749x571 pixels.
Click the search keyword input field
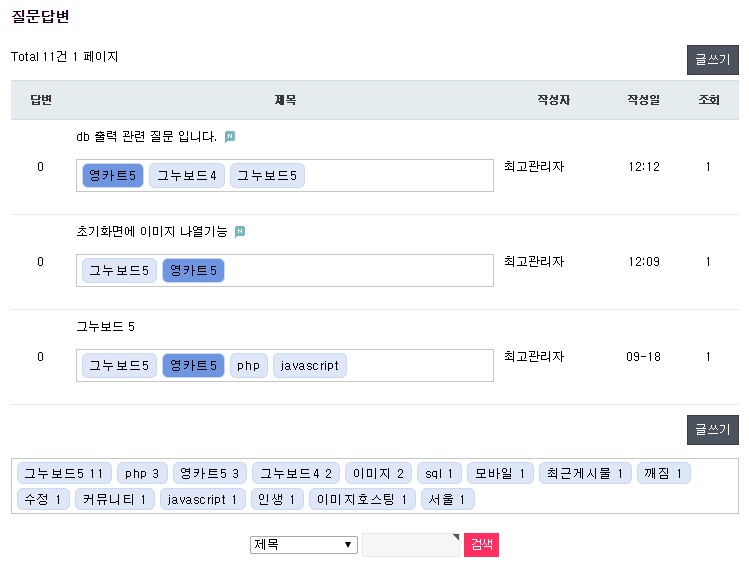[410, 545]
